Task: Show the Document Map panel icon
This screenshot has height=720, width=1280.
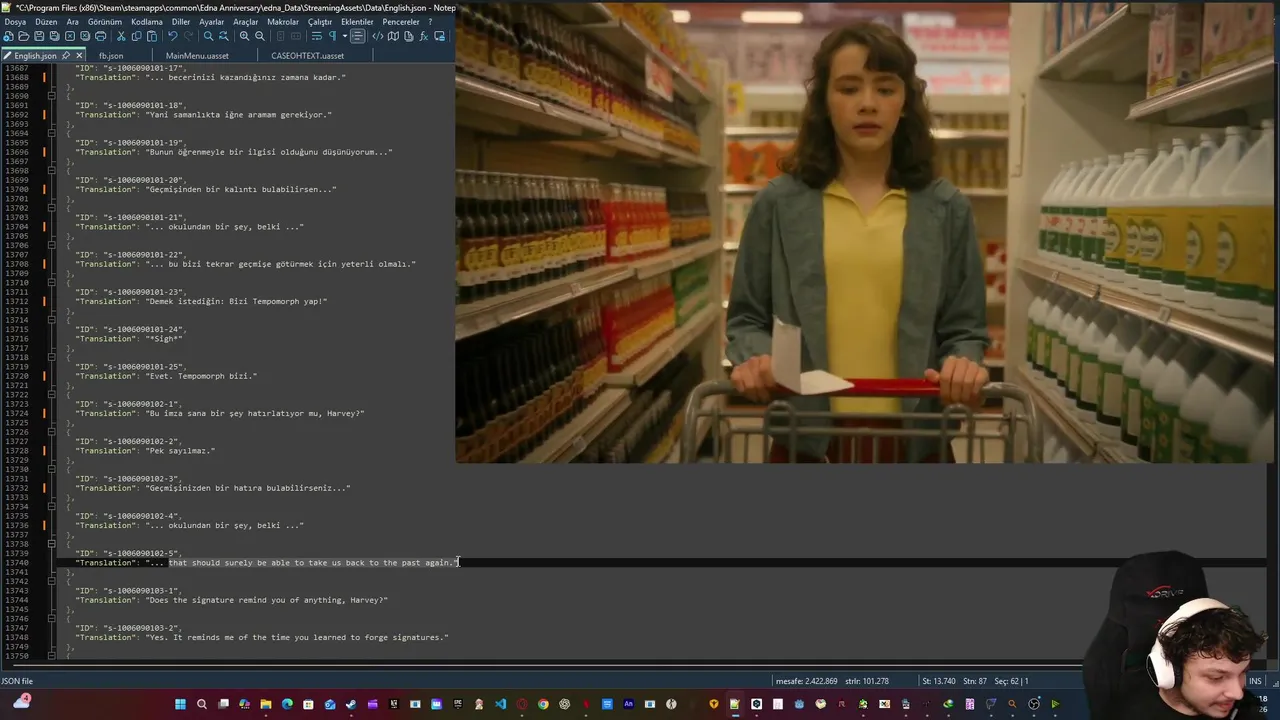Action: click(393, 36)
